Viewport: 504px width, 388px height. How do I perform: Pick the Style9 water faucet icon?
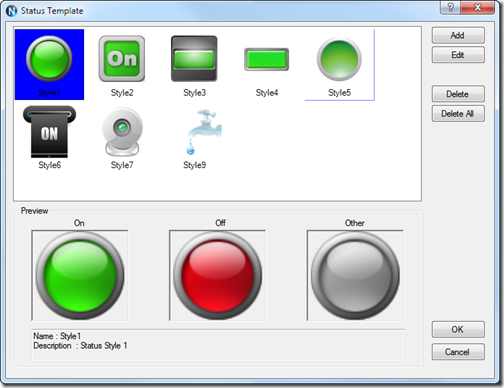[204, 132]
